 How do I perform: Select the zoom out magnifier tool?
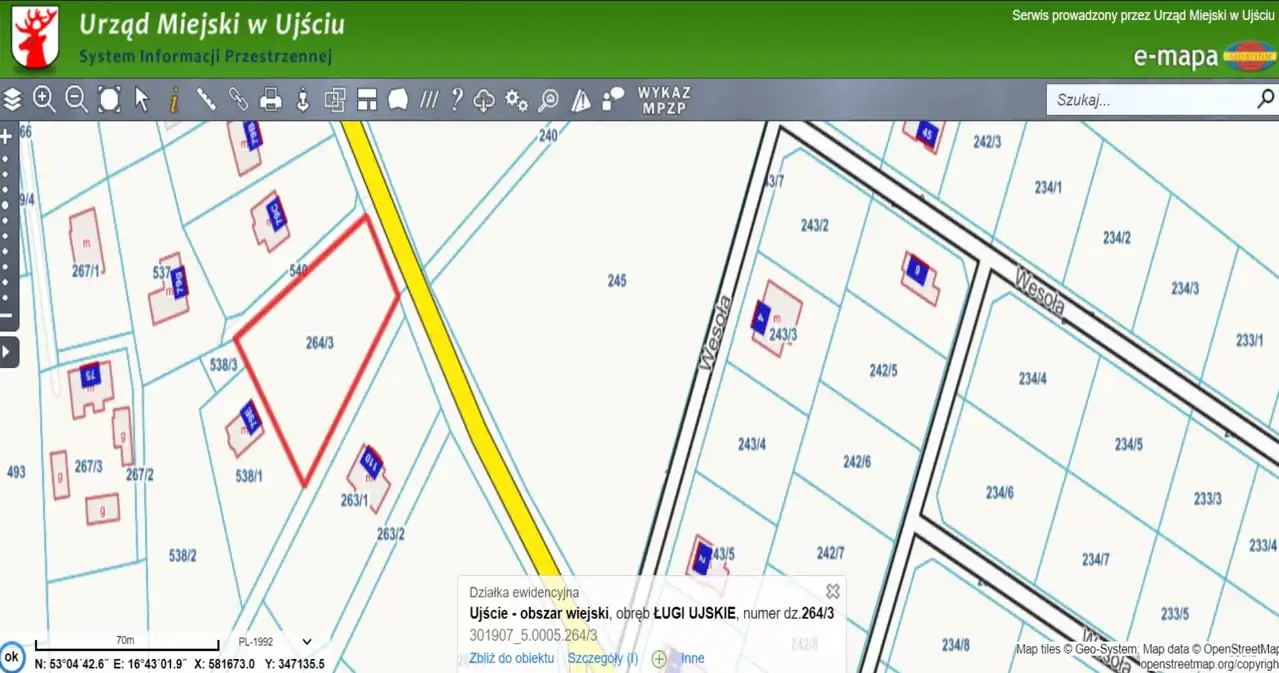point(77,99)
